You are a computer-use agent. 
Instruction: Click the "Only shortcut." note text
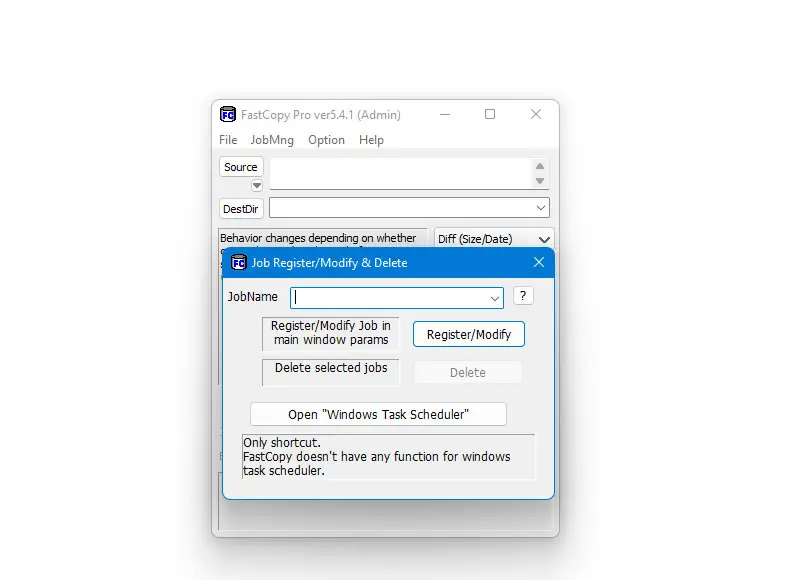tap(281, 443)
